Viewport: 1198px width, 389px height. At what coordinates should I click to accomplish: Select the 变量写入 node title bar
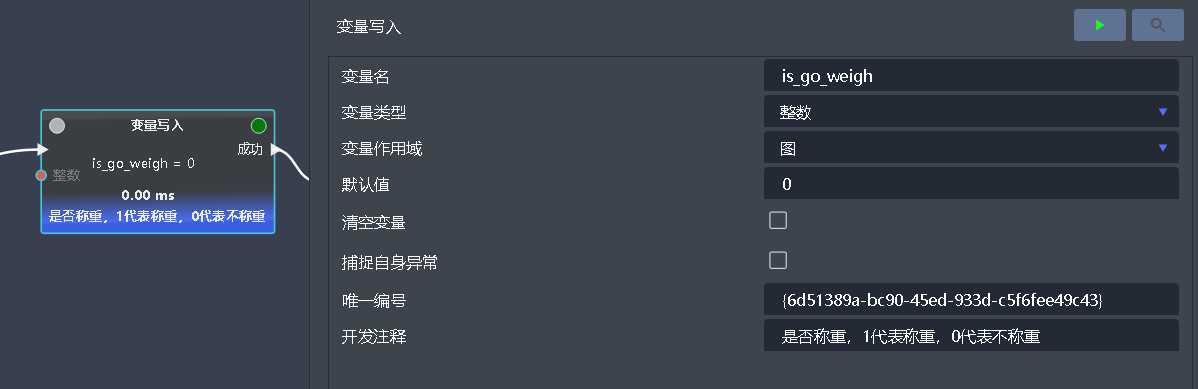point(157,125)
